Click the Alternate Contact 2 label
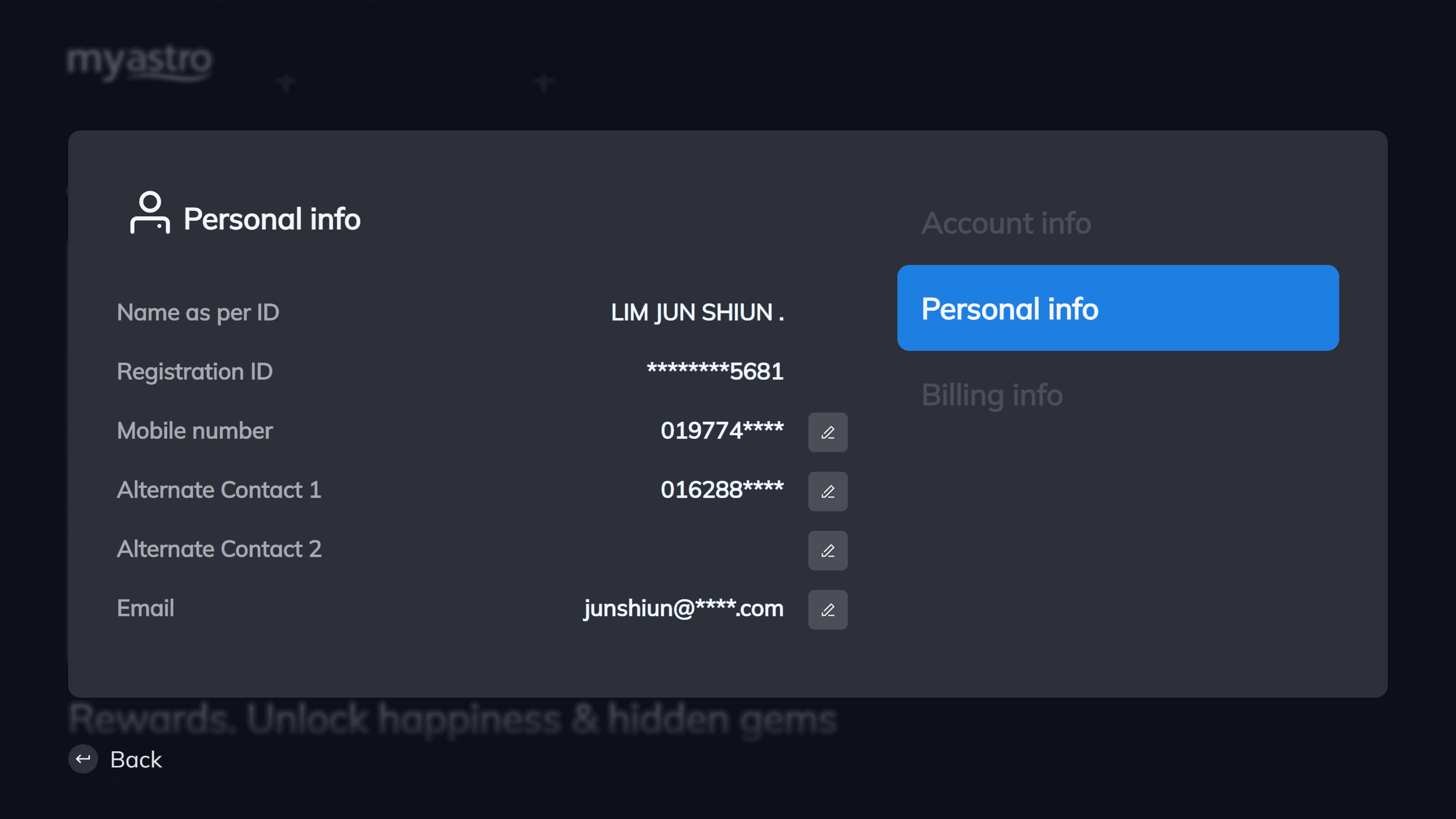The height and width of the screenshot is (819, 1456). [x=219, y=549]
